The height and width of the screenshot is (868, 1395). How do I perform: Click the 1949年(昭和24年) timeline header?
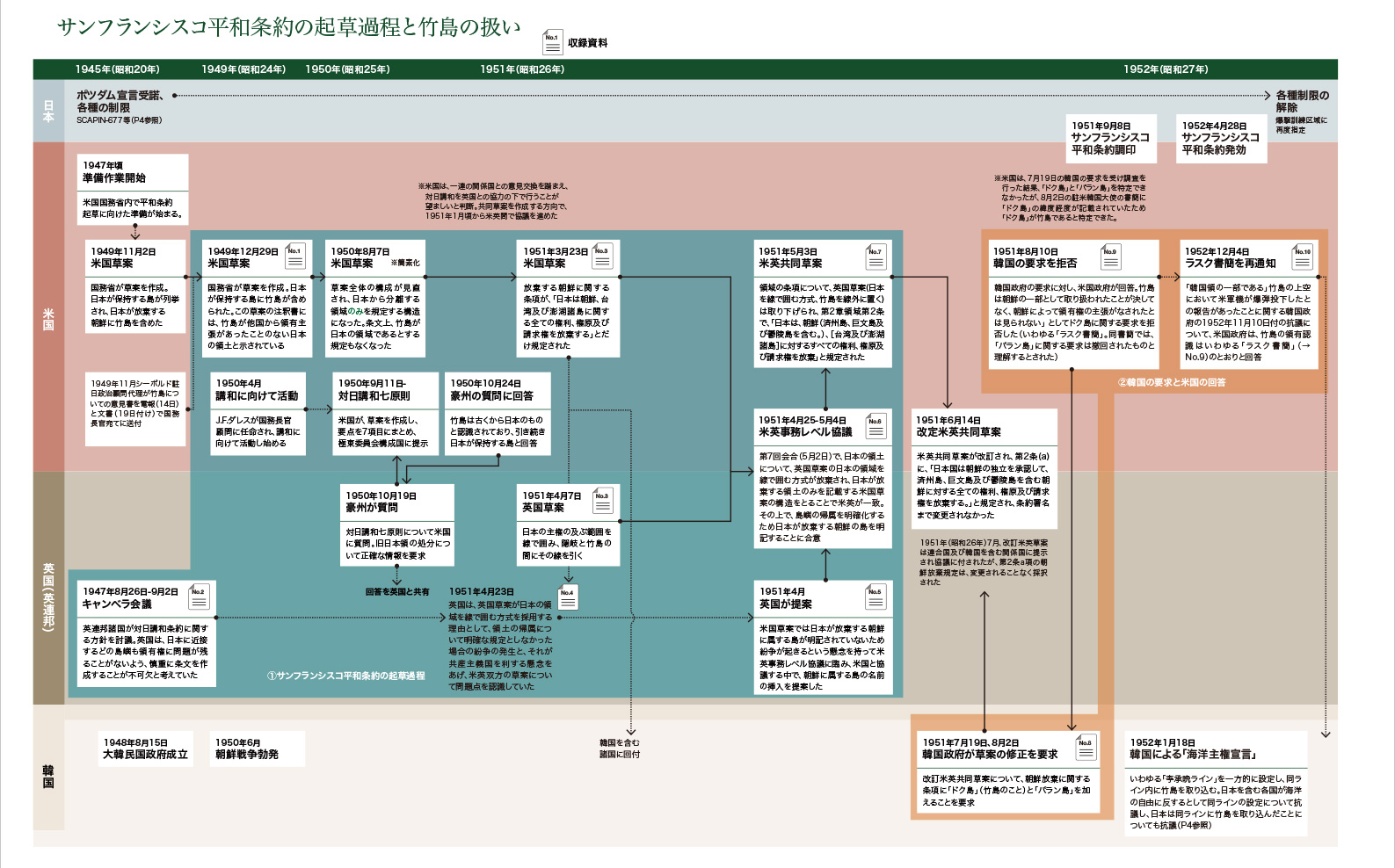pyautogui.click(x=243, y=69)
